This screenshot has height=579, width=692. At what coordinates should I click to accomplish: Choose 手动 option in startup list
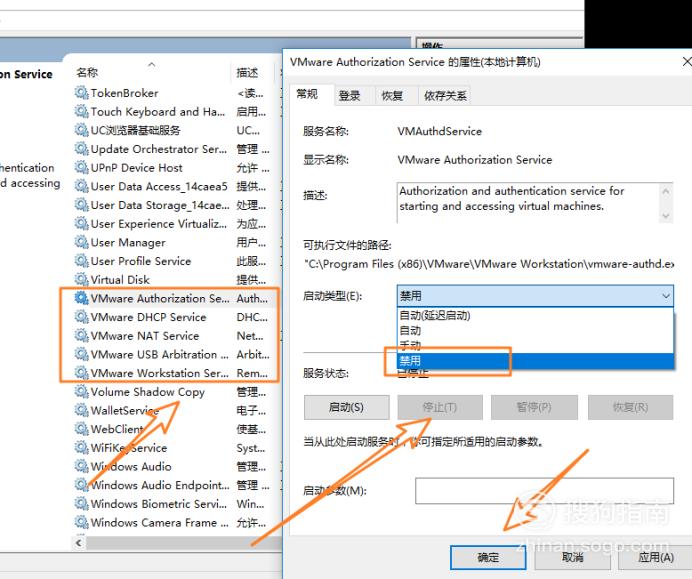click(535, 345)
